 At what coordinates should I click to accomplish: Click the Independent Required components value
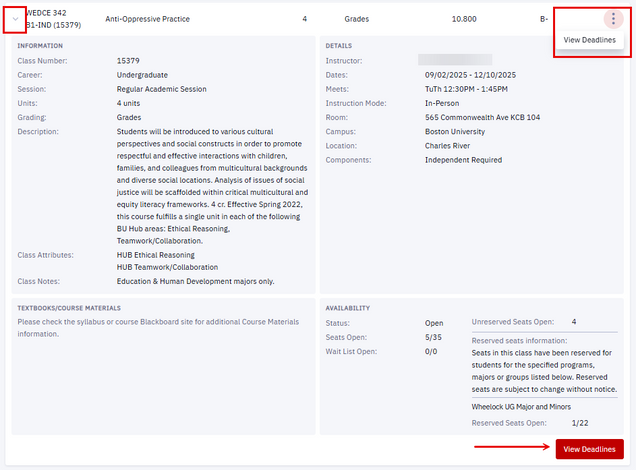tap(463, 160)
